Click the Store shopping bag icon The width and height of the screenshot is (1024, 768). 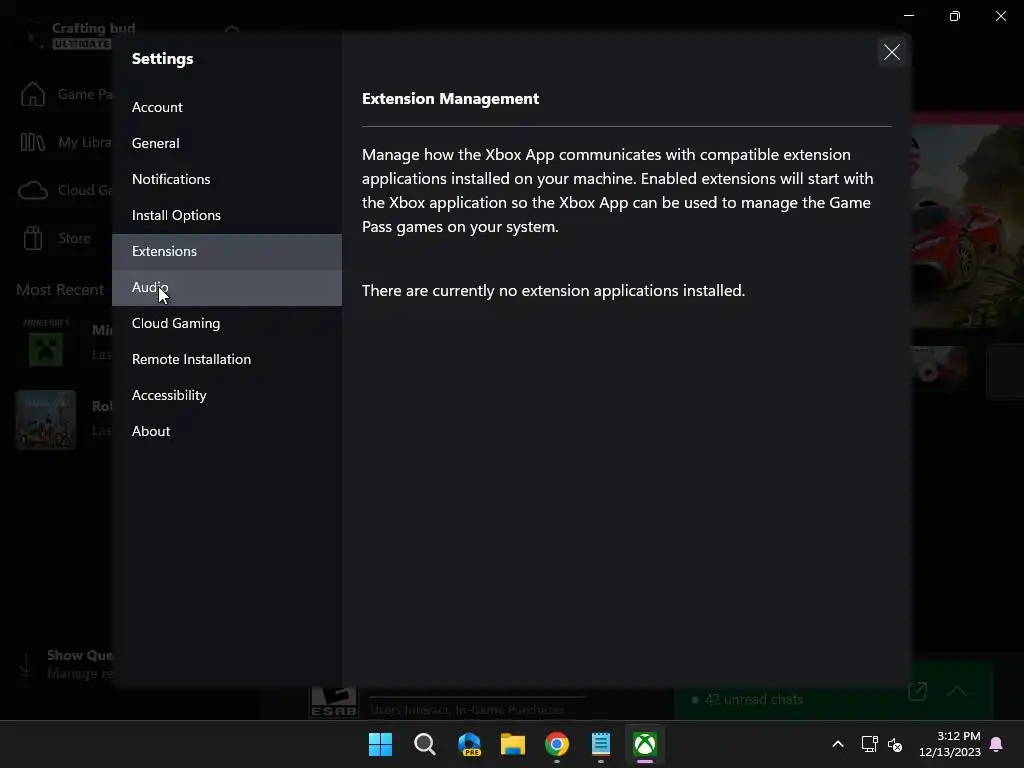click(33, 238)
